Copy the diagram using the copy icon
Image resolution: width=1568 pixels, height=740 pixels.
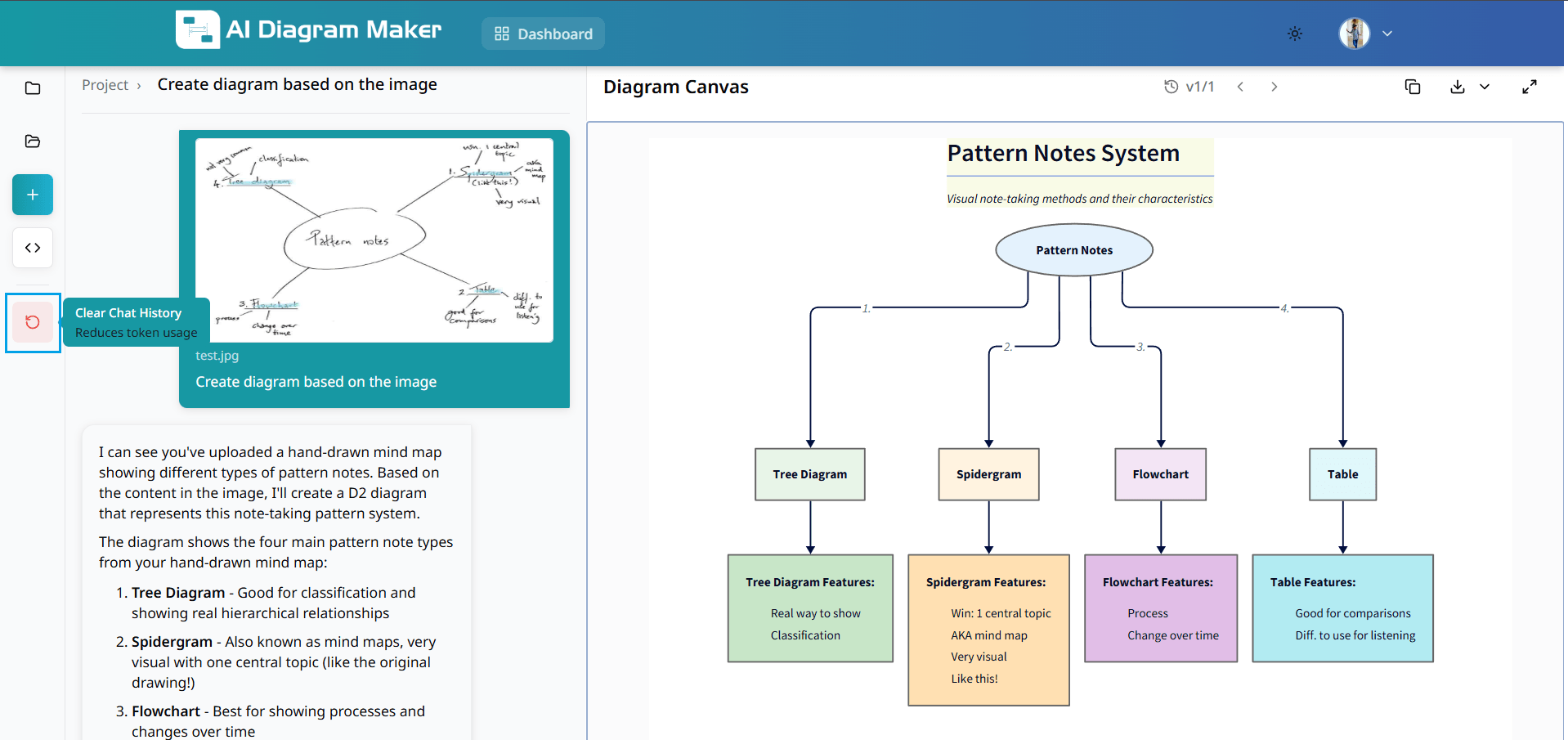point(1412,87)
